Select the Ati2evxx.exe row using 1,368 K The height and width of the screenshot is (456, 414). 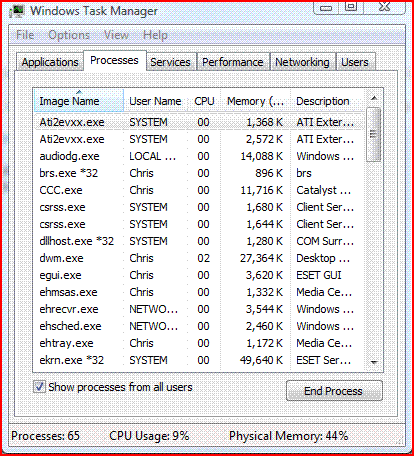click(x=199, y=122)
